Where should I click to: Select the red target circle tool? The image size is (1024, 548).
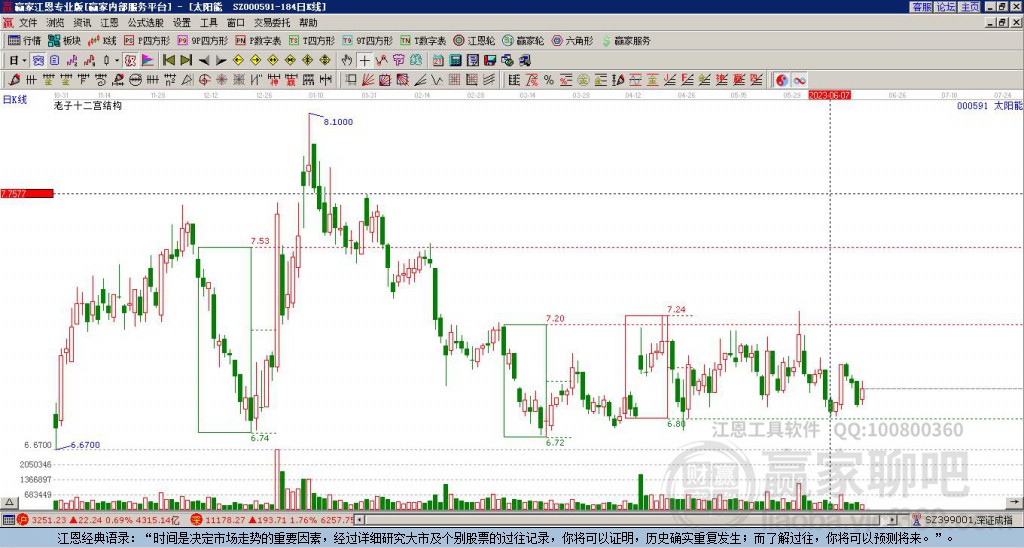coord(204,80)
